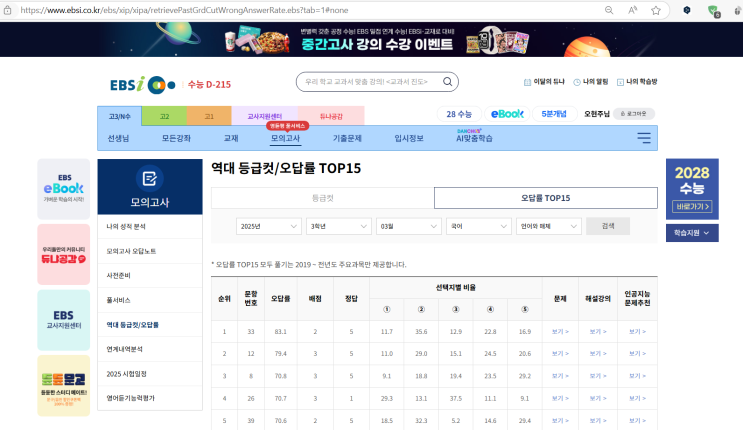Open 듀나공감 side banner

pyautogui.click(x=63, y=254)
